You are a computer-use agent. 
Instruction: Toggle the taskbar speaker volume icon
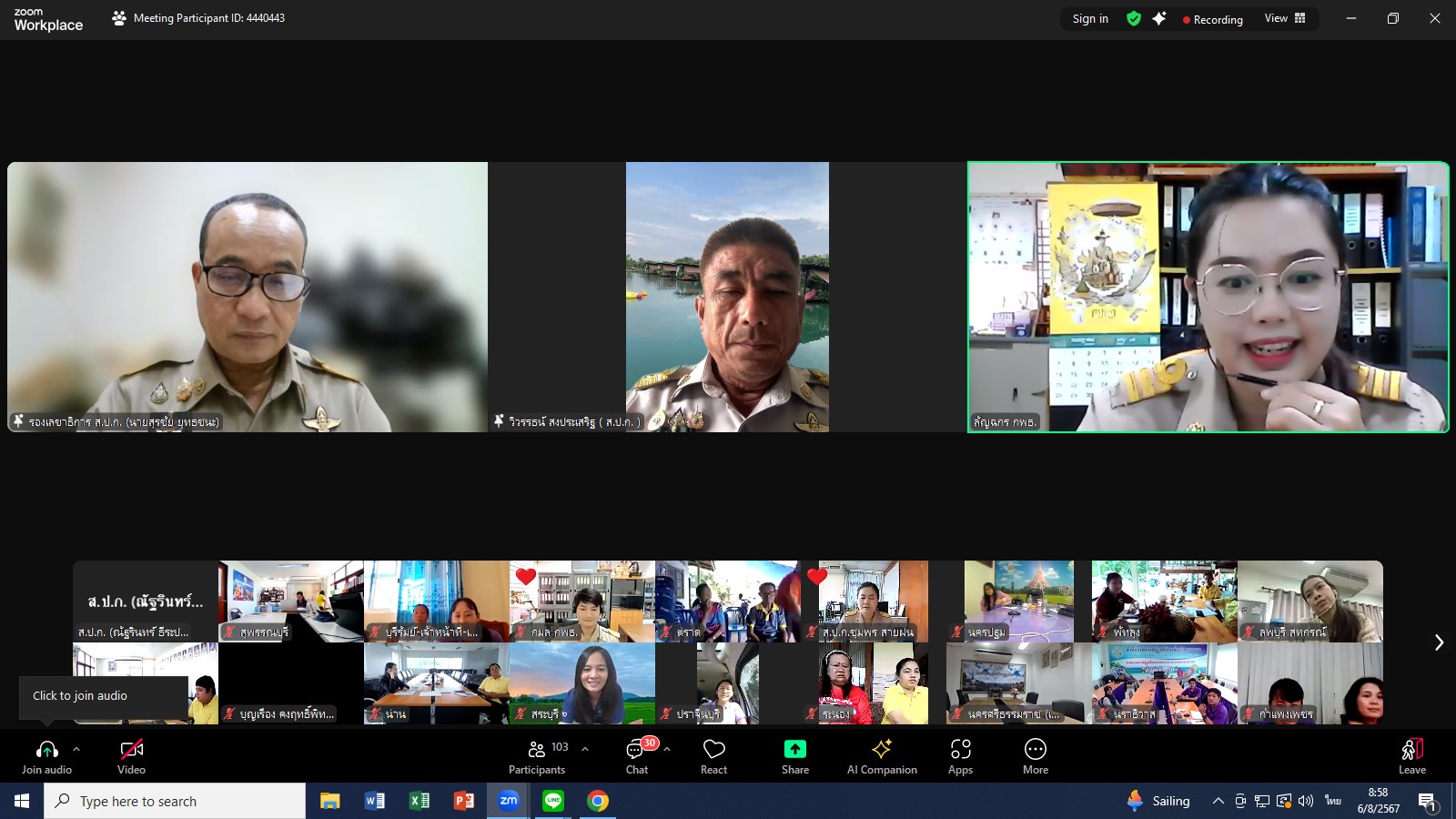click(1306, 801)
